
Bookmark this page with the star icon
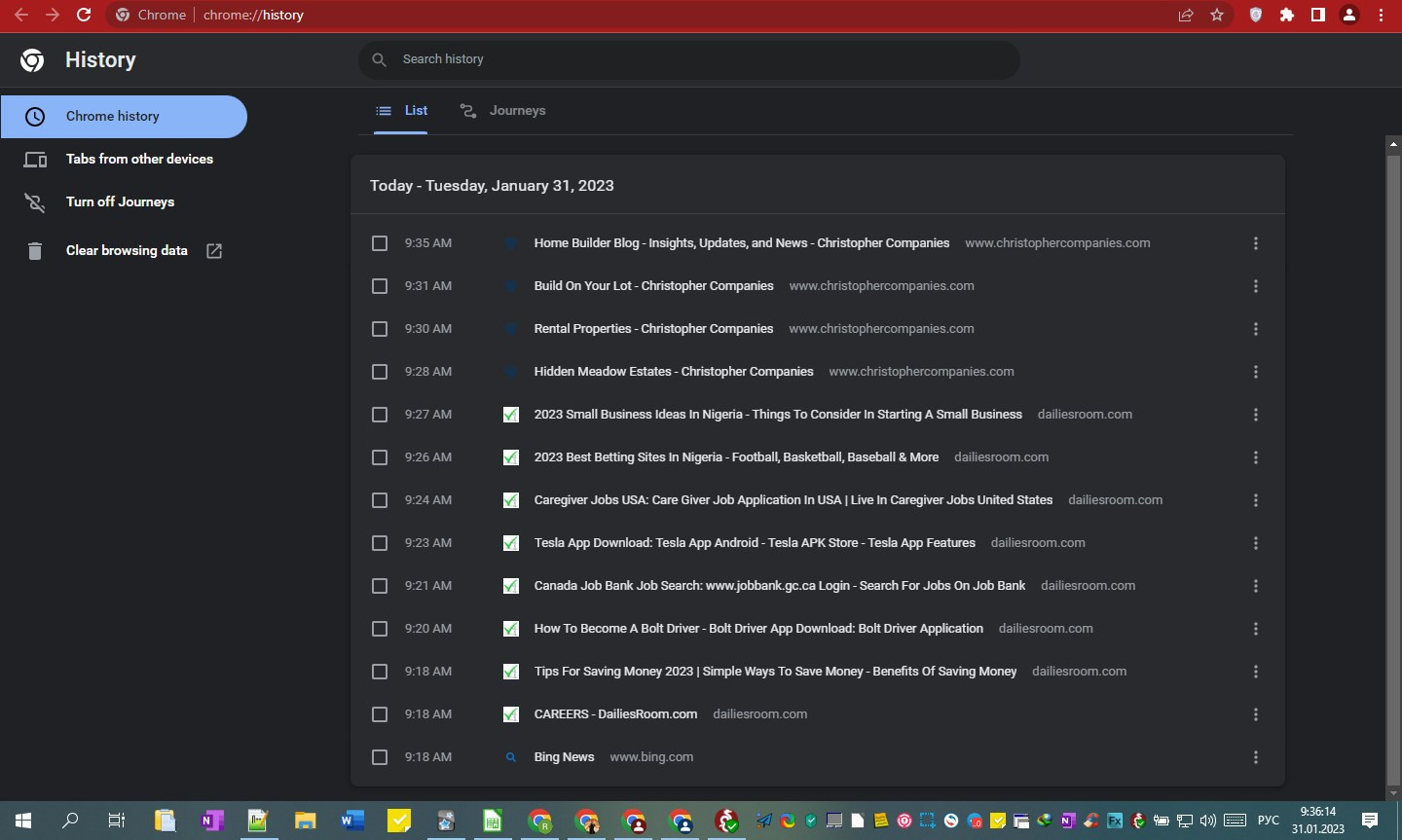(x=1217, y=15)
